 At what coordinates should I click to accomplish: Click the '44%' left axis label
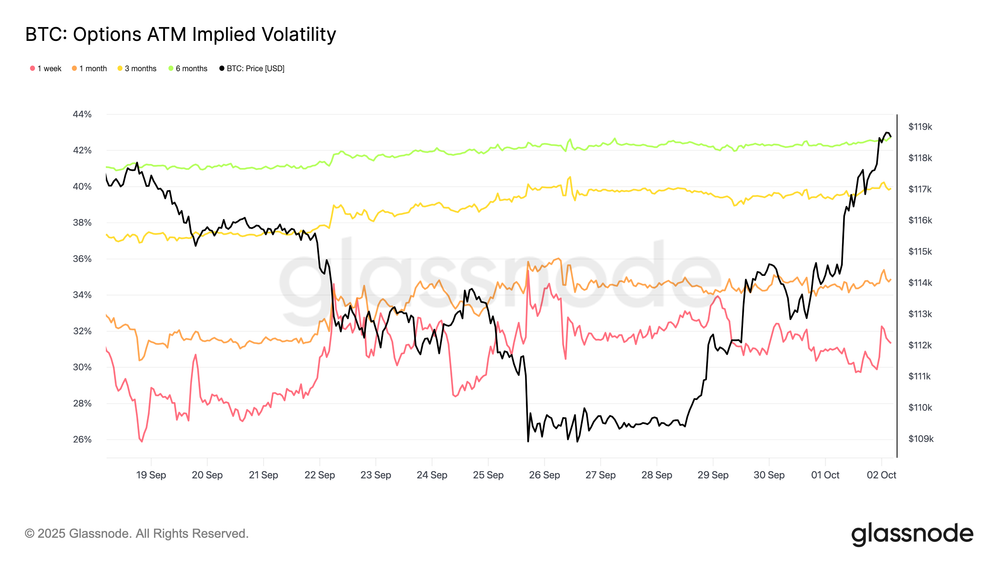point(82,114)
